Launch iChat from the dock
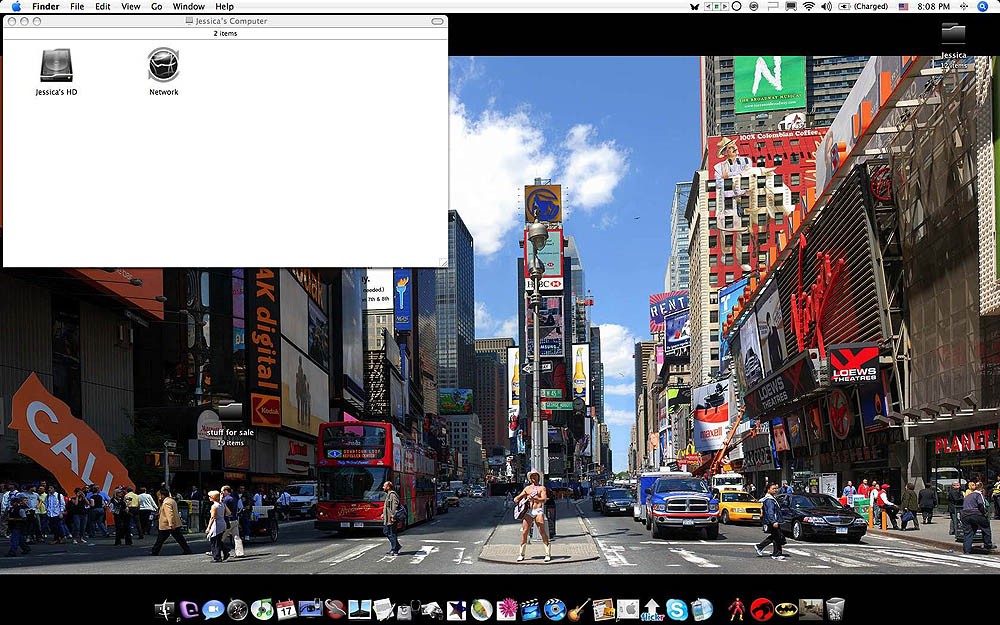The image size is (1000, 625). [x=213, y=610]
